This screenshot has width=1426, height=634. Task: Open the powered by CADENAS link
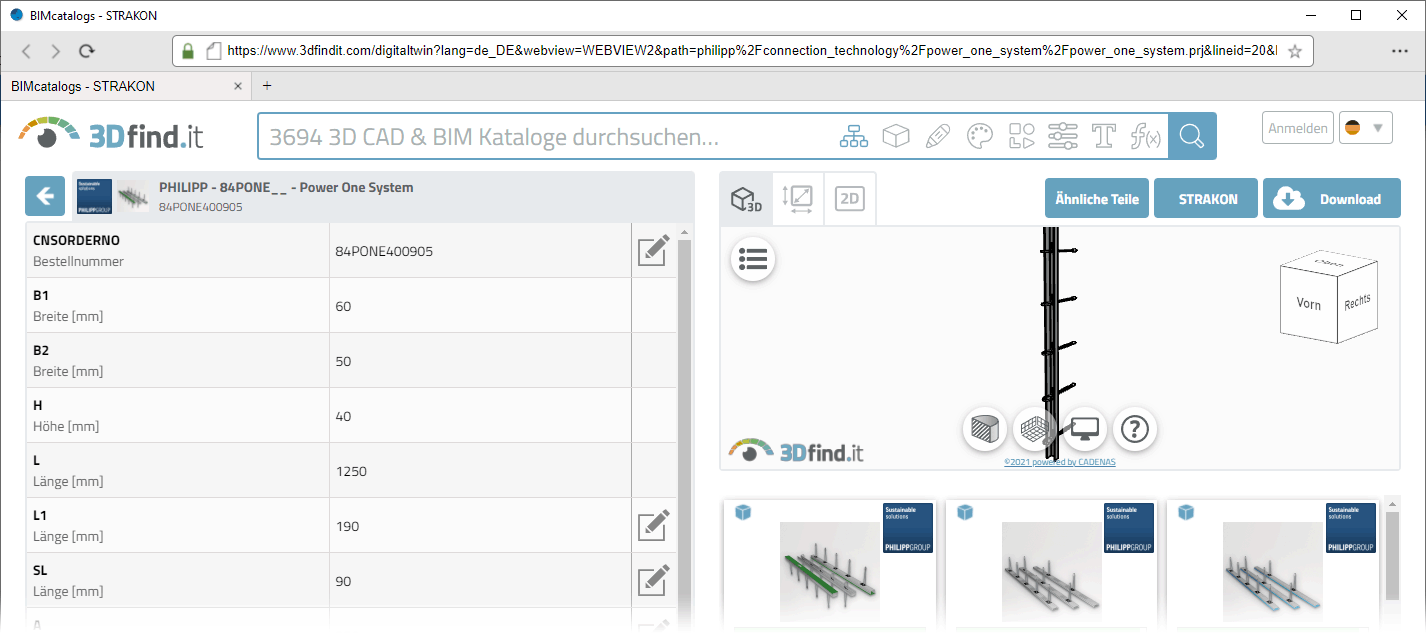pos(1059,462)
